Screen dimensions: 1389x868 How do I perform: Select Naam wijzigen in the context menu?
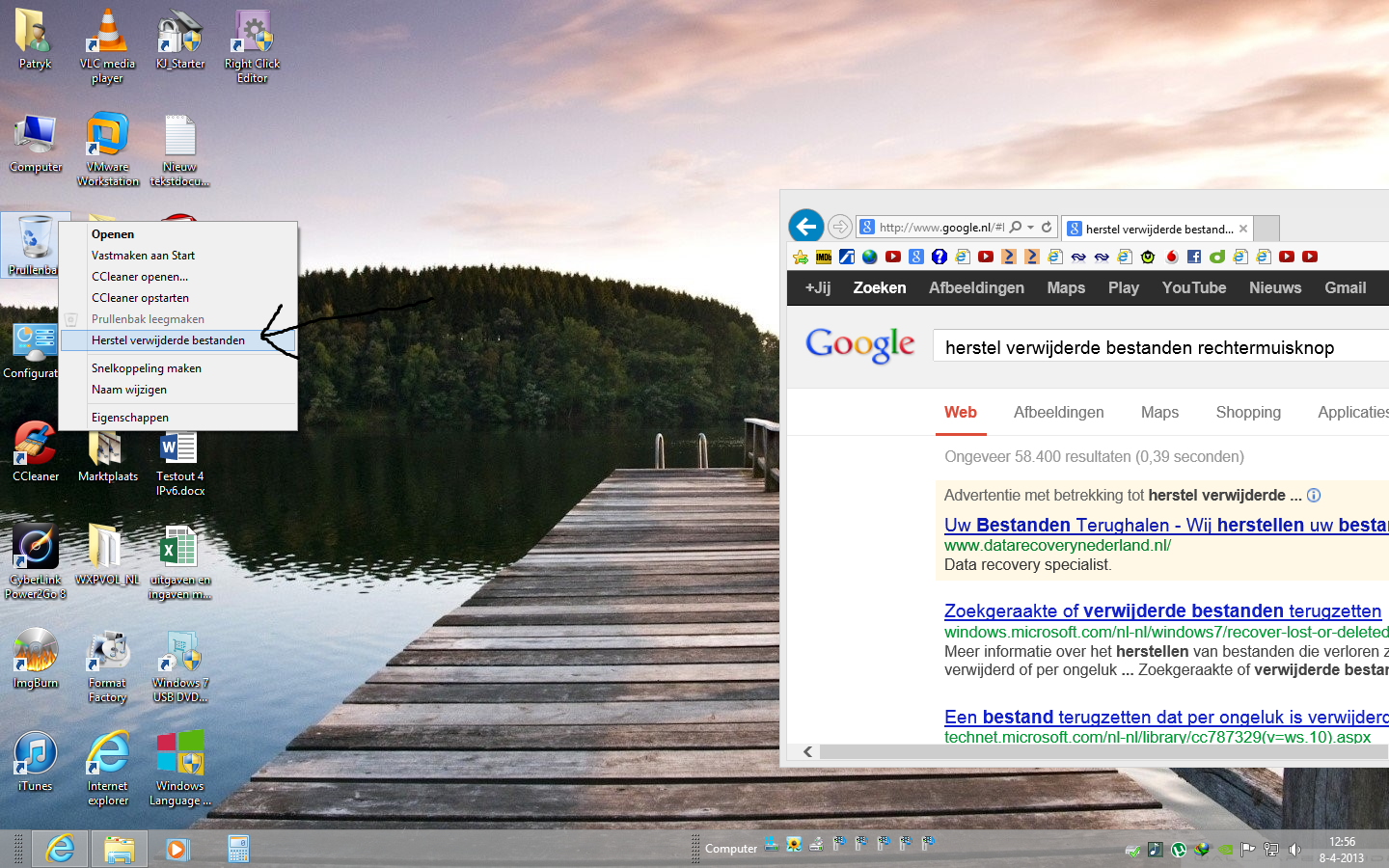coord(178,390)
